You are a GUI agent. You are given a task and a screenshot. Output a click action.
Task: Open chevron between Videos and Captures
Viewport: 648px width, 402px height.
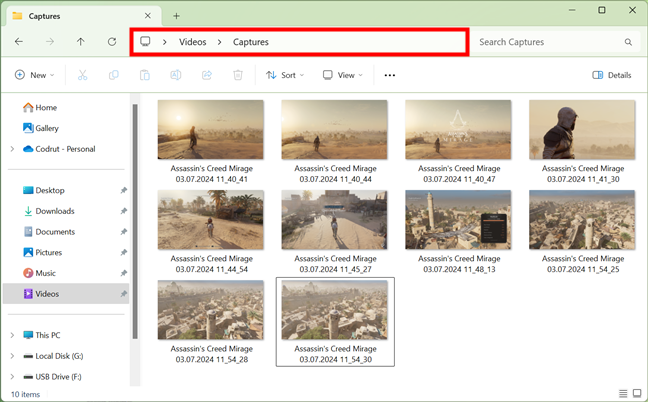click(x=219, y=42)
